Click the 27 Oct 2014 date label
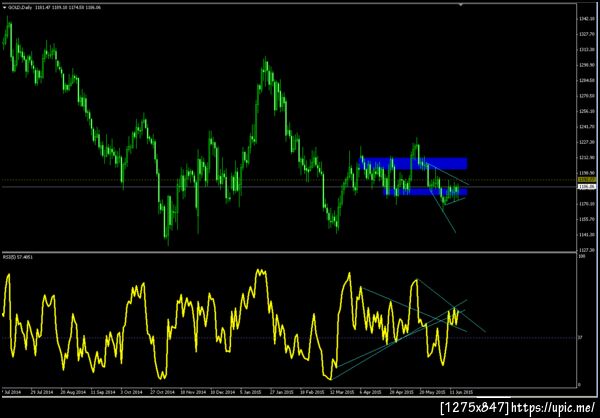This screenshot has width=600, height=418. pos(162,393)
